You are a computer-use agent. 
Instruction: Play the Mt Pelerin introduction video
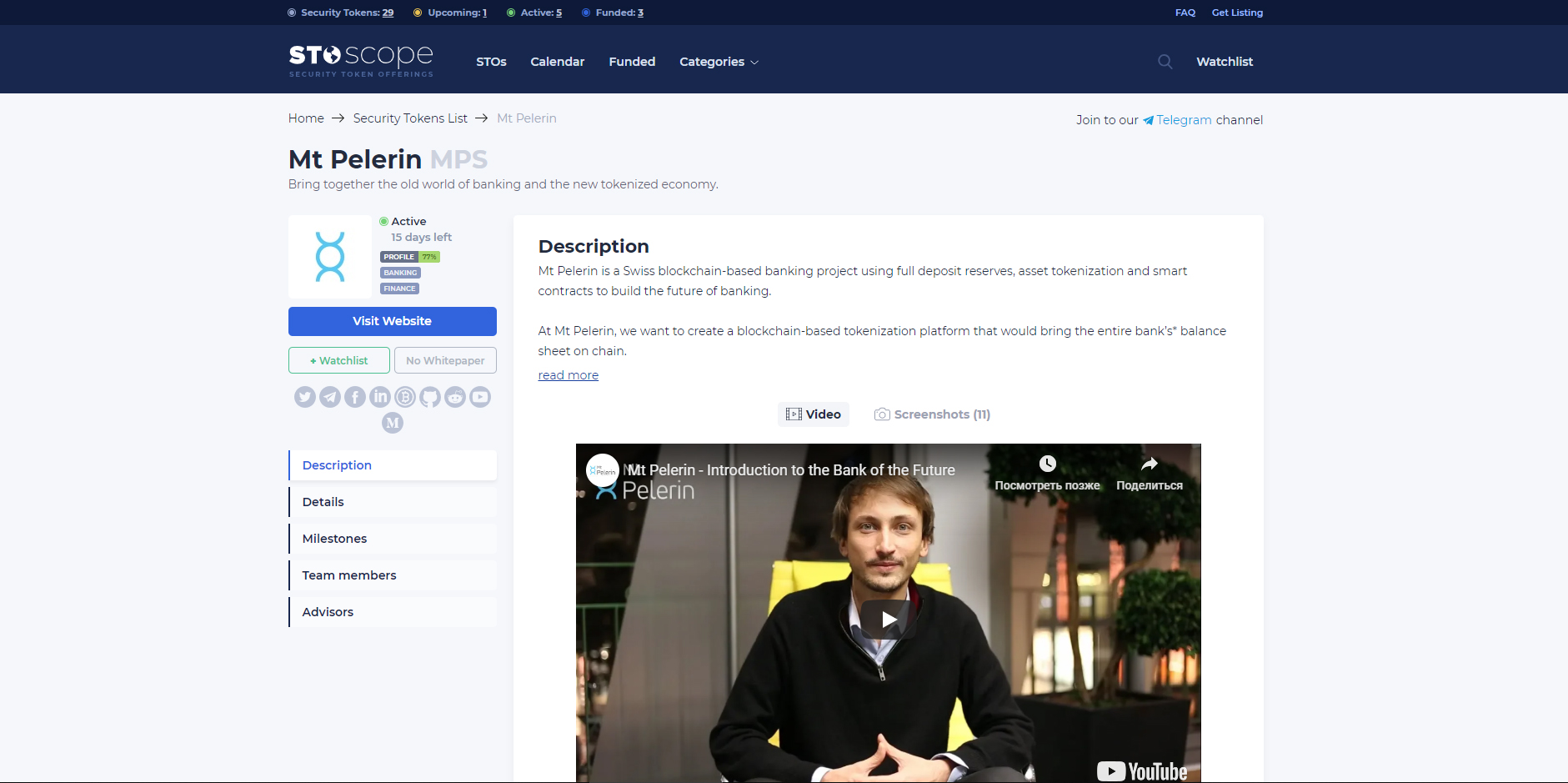point(889,620)
